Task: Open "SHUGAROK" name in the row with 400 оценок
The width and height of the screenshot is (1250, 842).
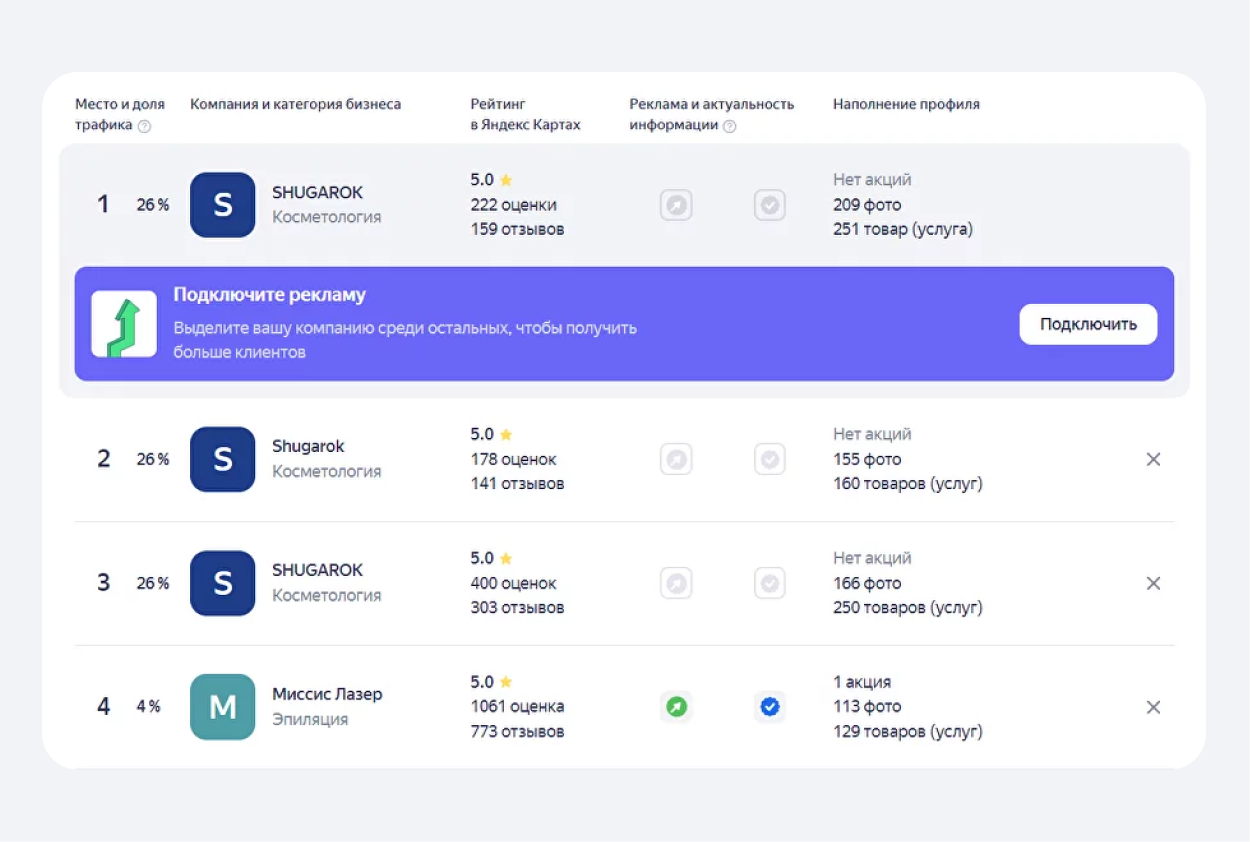Action: tap(318, 570)
